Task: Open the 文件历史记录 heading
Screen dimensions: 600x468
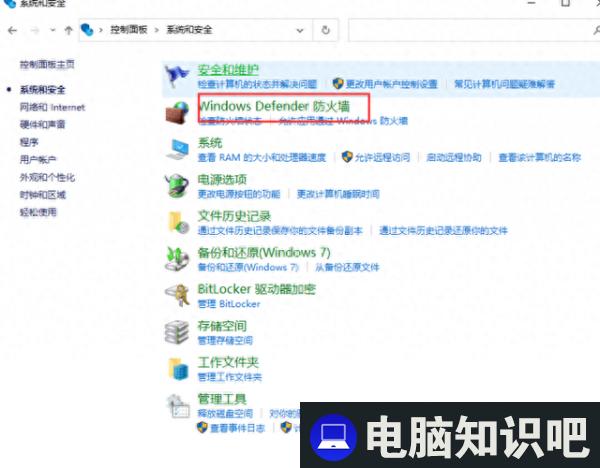Action: pyautogui.click(x=234, y=216)
